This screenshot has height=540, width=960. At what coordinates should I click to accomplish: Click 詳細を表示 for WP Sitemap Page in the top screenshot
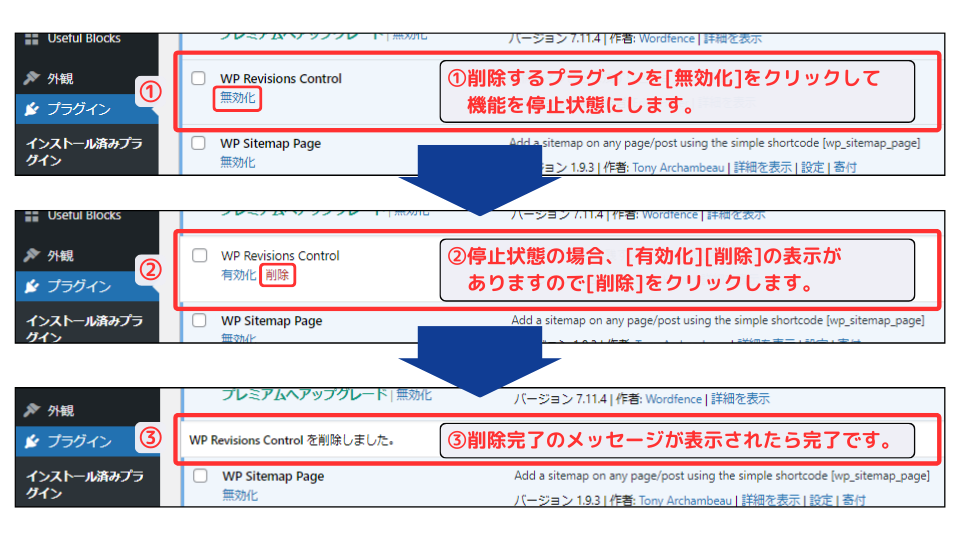[x=762, y=167]
